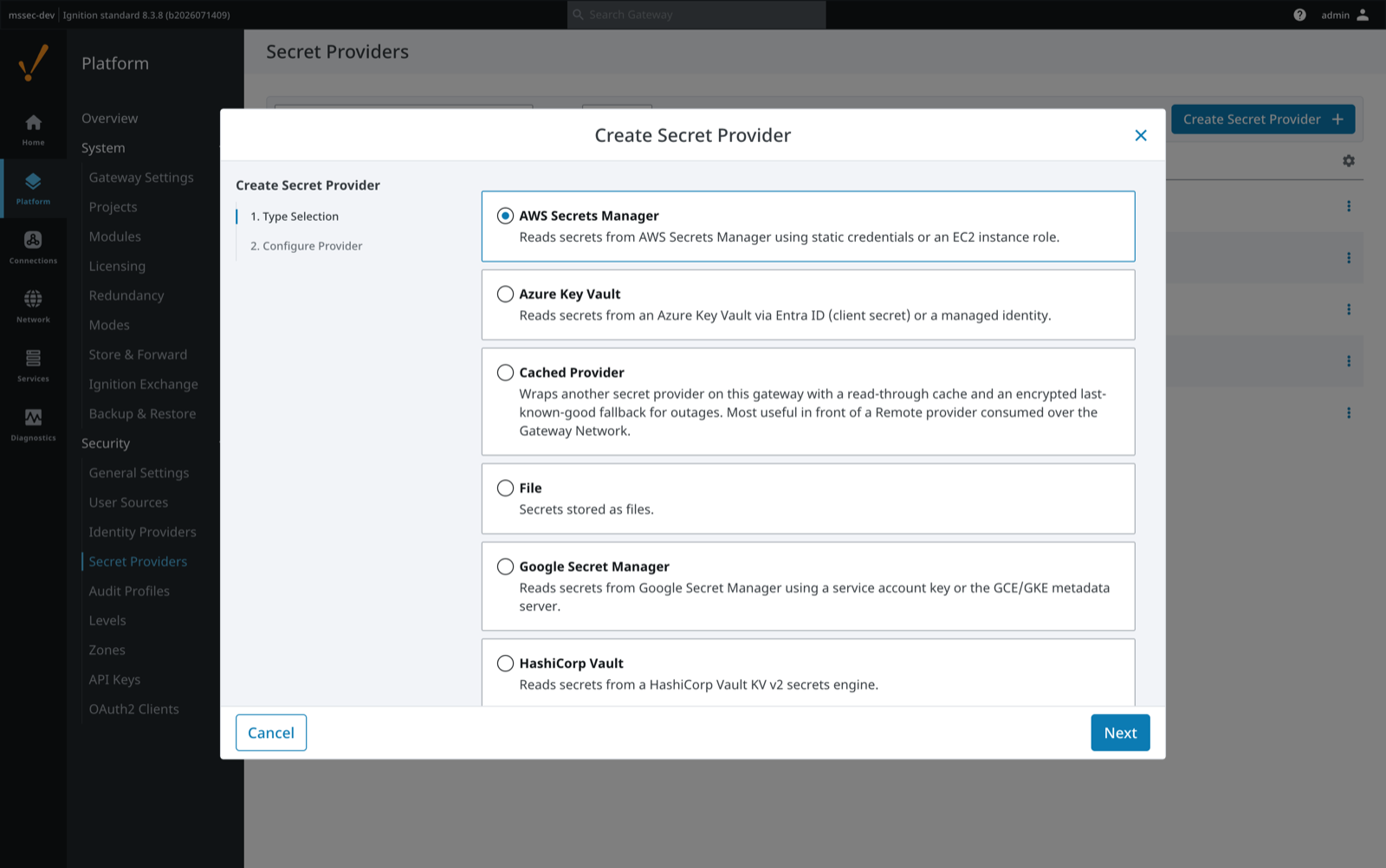This screenshot has height=868, width=1386.
Task: Click AWS Secrets Manager description text
Action: coord(789,237)
